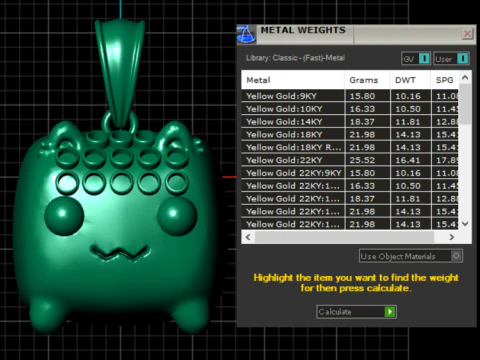Click the SPG column header
This screenshot has width=480, height=360.
pyautogui.click(x=445, y=80)
